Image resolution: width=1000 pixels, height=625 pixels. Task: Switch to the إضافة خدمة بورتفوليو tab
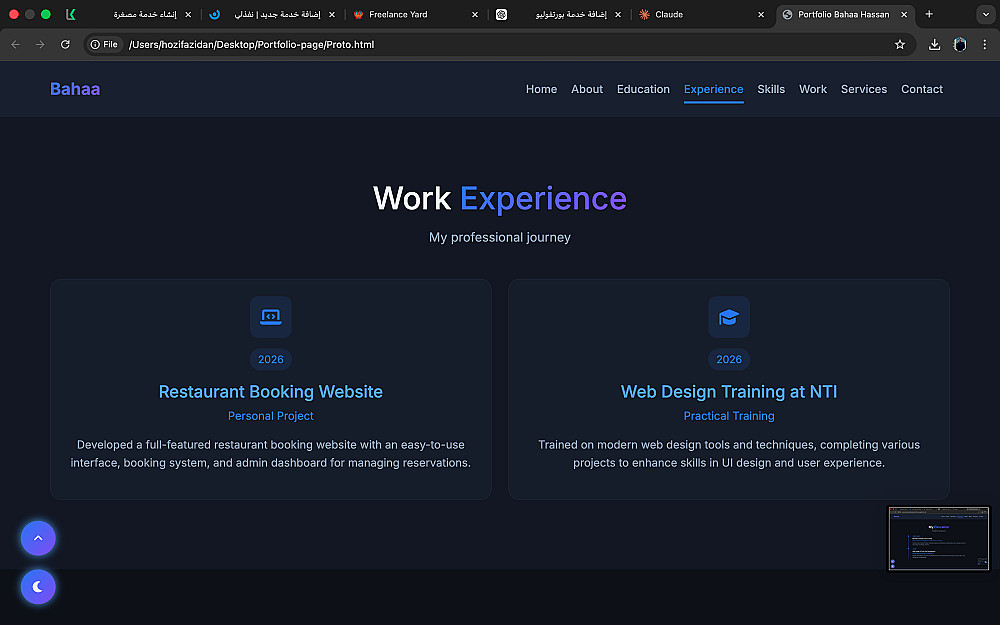click(x=559, y=14)
